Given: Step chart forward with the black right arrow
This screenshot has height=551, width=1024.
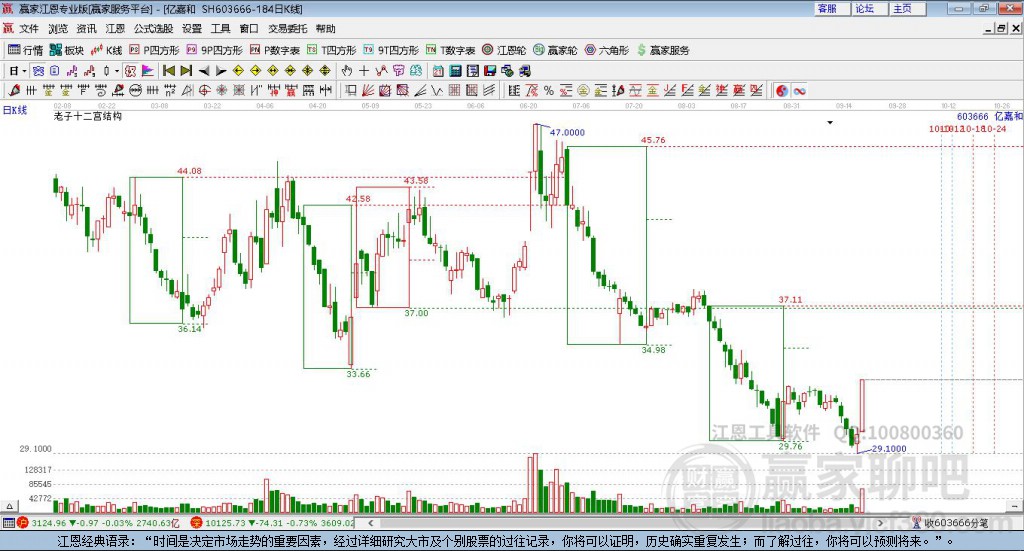Looking at the screenshot, I should 221,71.
